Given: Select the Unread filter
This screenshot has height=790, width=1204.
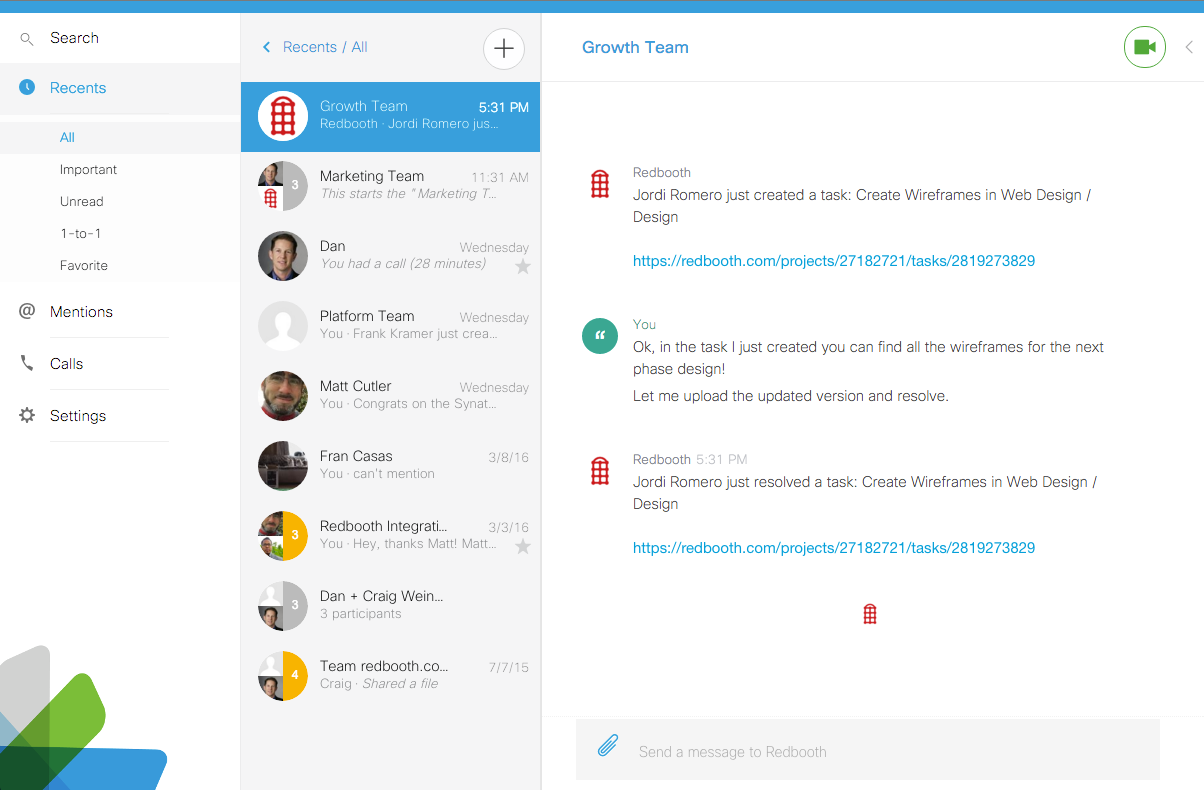Looking at the screenshot, I should tap(81, 201).
